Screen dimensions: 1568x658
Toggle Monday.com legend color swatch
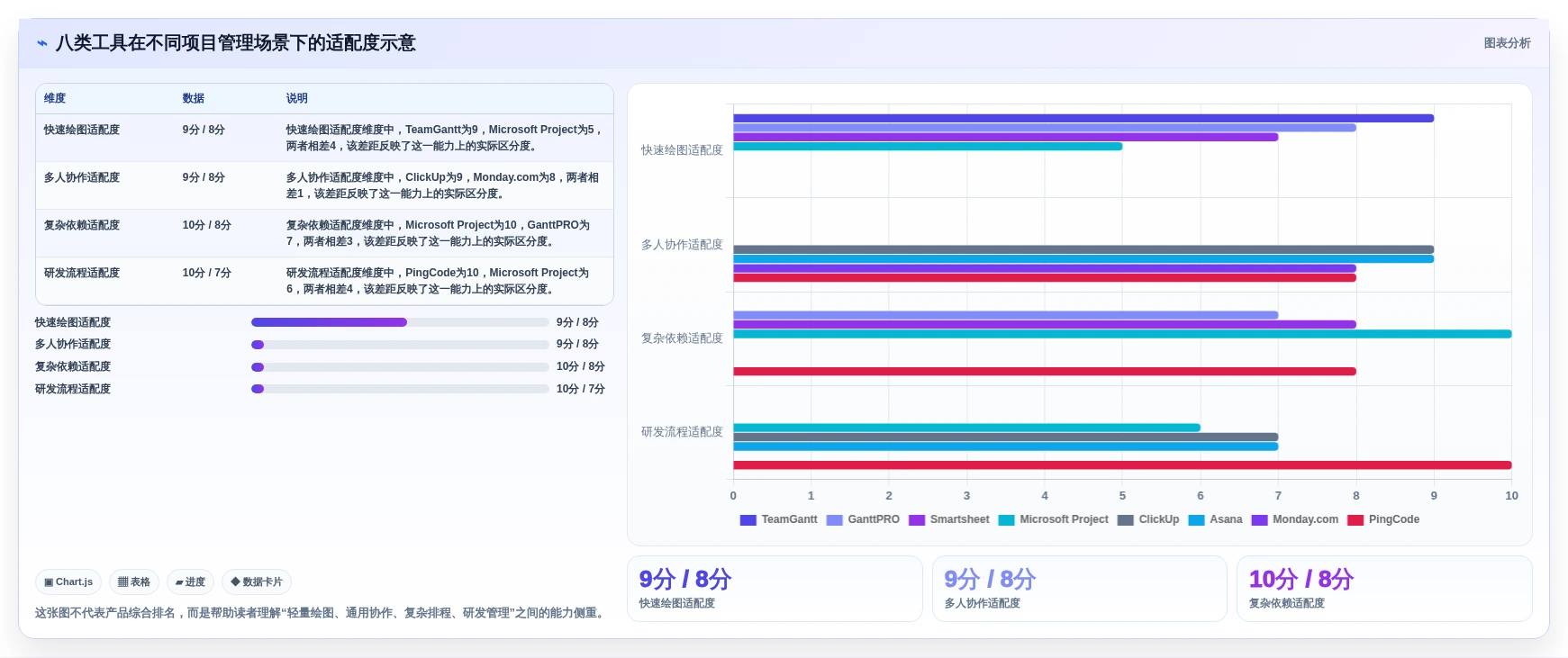1260,520
